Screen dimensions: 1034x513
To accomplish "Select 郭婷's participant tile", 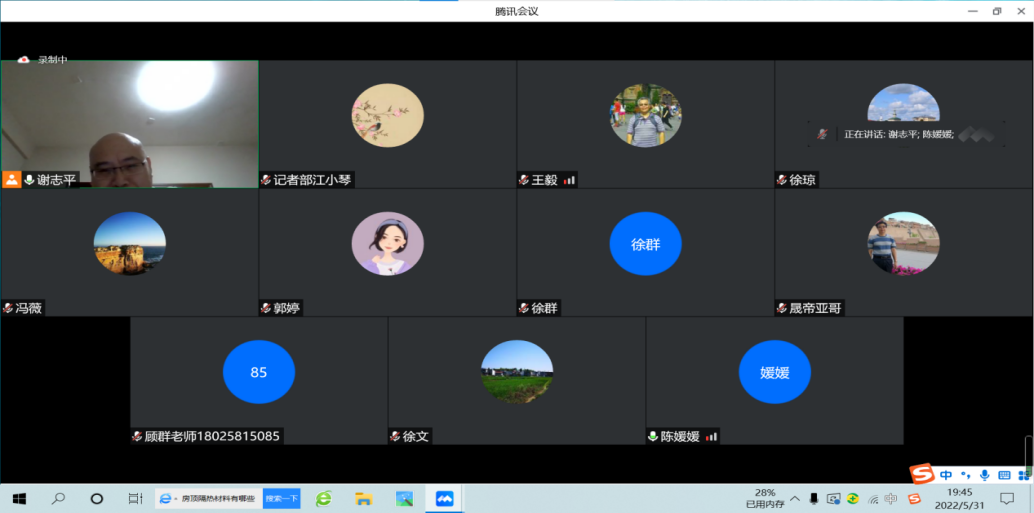I will coord(387,252).
